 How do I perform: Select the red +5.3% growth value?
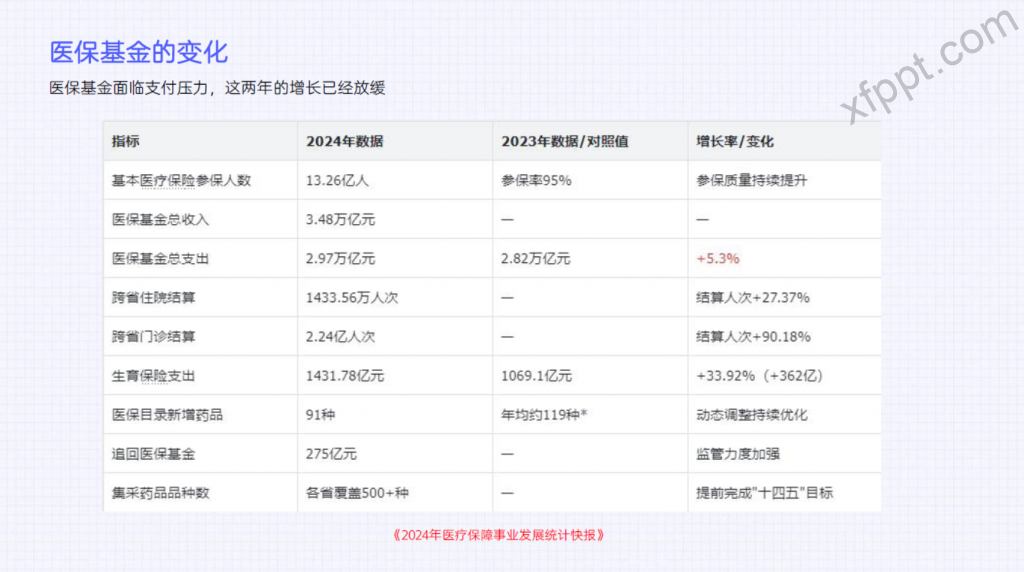coord(717,258)
